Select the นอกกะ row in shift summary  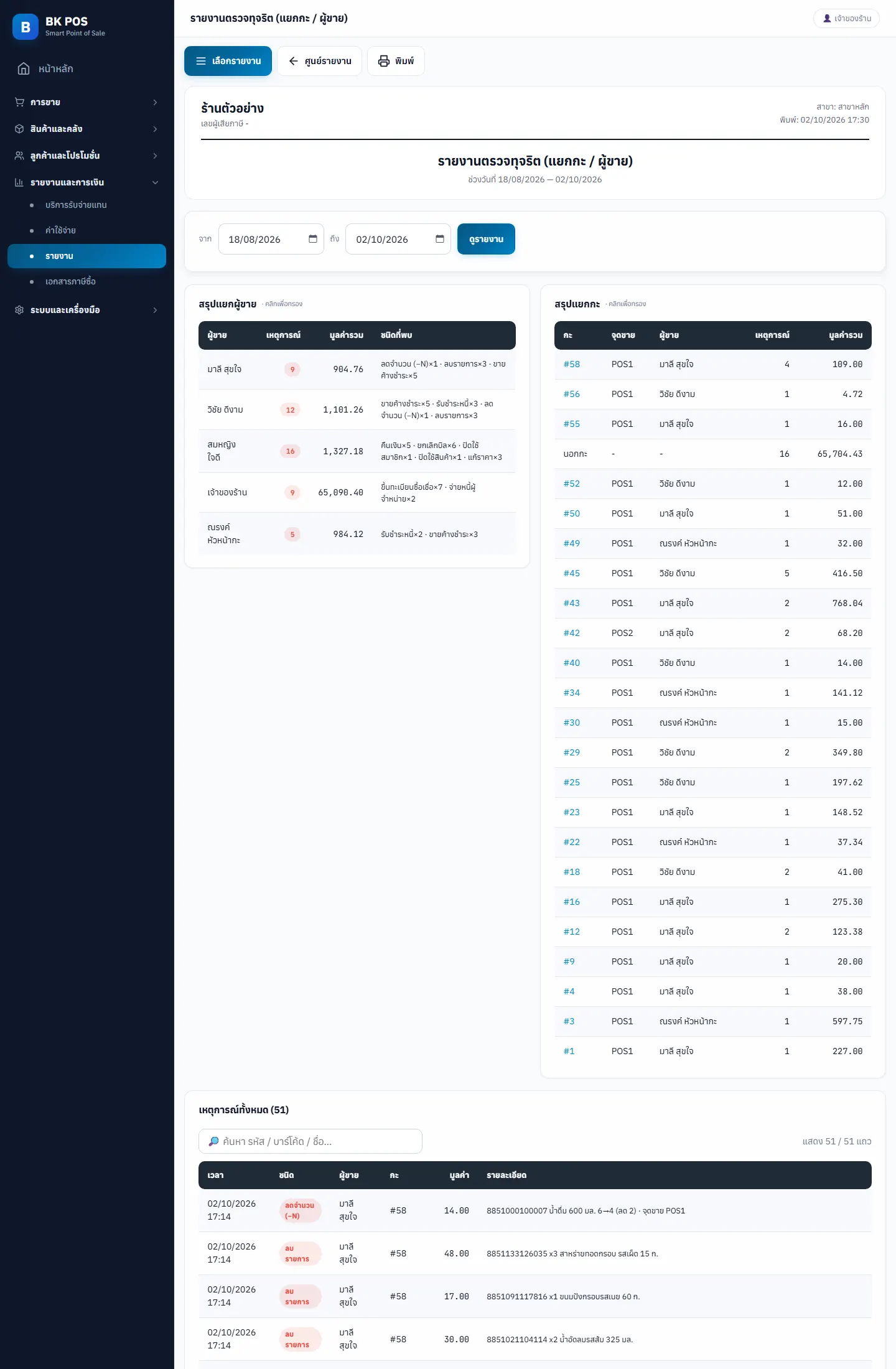(x=713, y=454)
